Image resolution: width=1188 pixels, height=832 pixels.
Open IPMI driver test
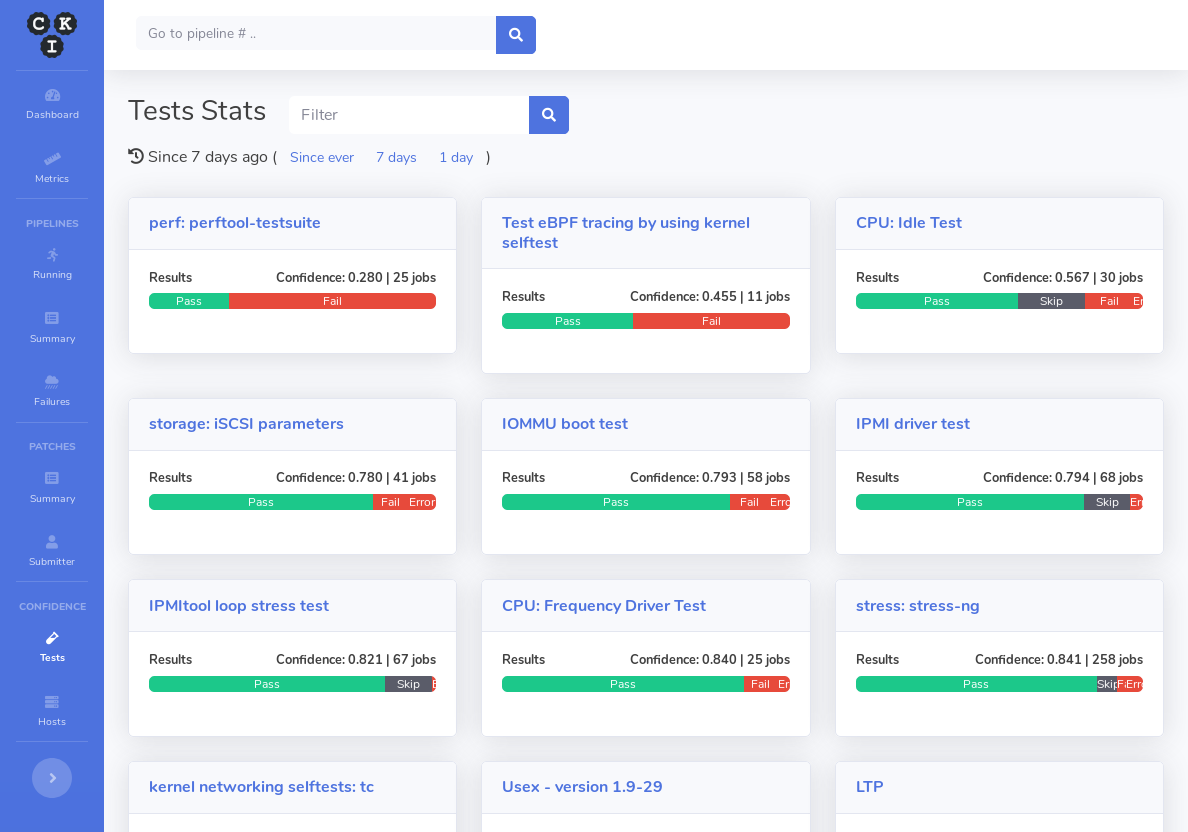pos(913,424)
